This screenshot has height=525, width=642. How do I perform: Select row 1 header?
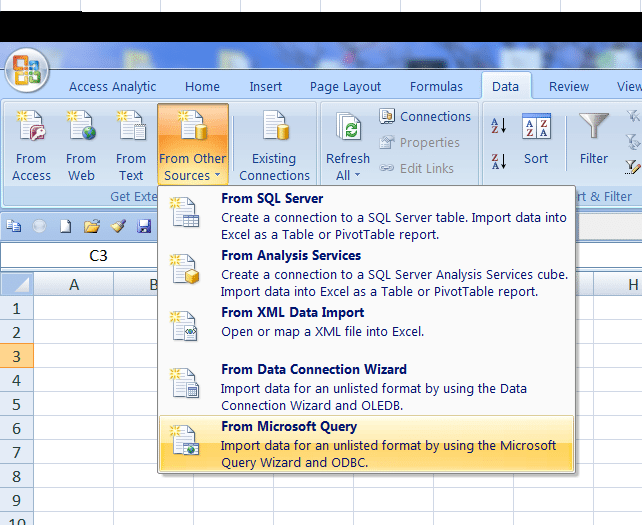16,308
